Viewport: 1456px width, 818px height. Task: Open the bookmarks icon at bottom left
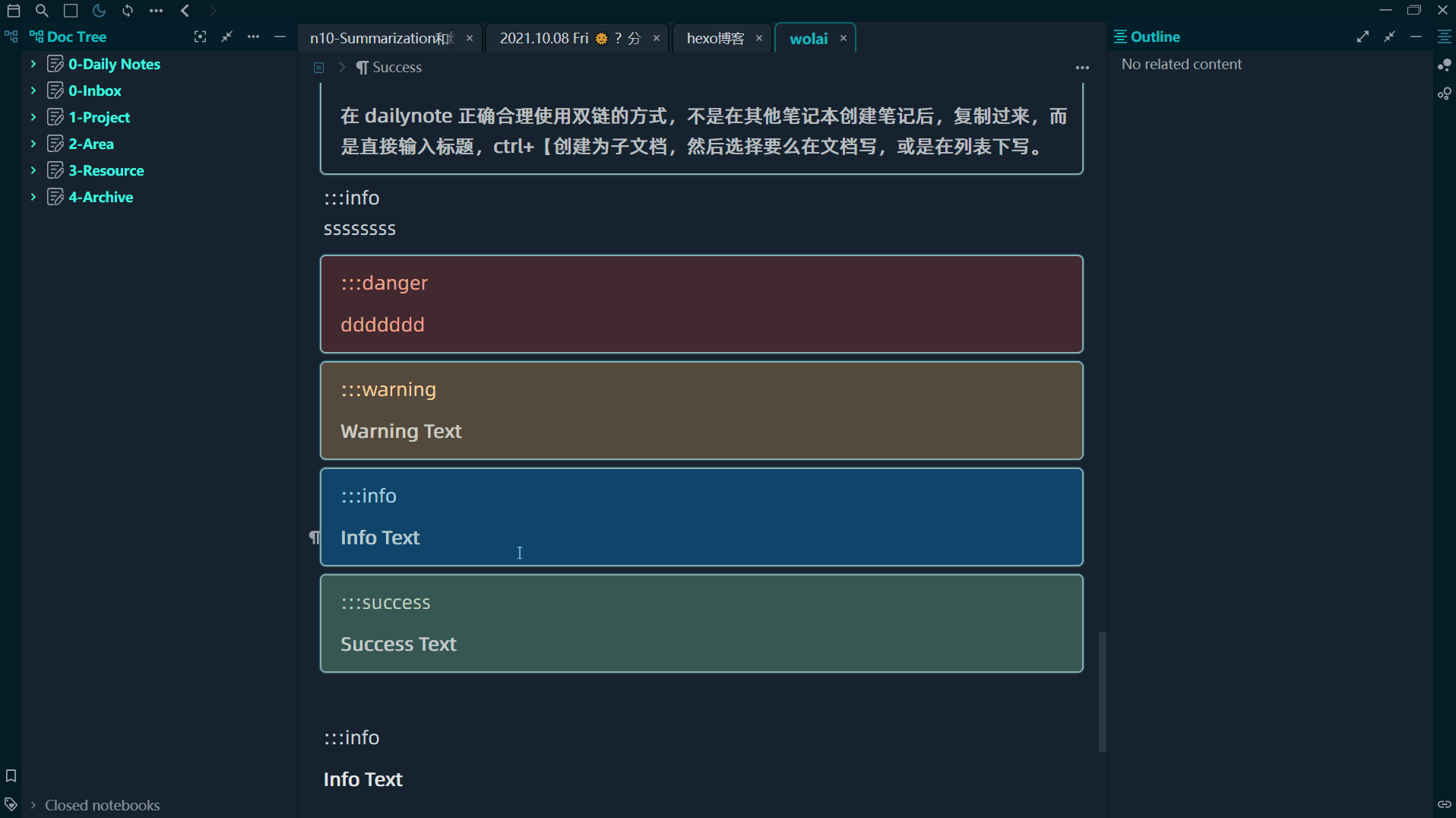coord(11,775)
